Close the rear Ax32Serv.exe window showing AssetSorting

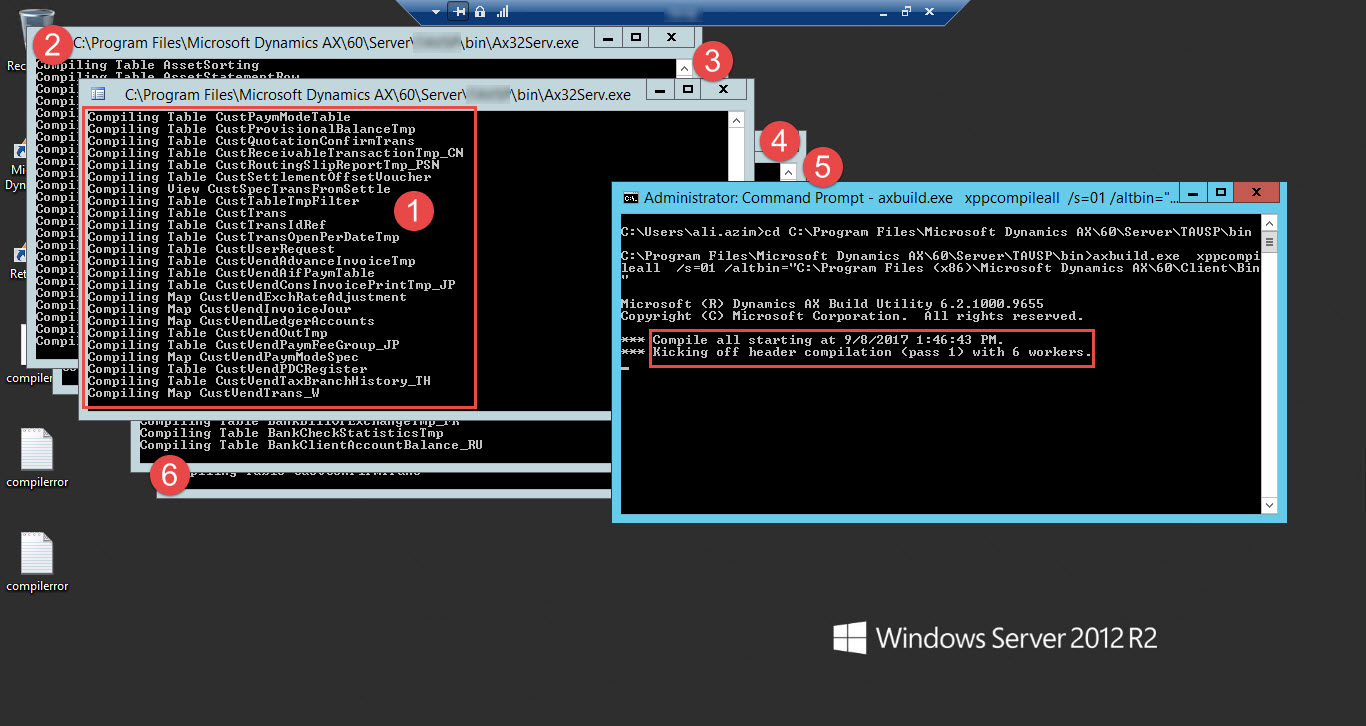672,37
